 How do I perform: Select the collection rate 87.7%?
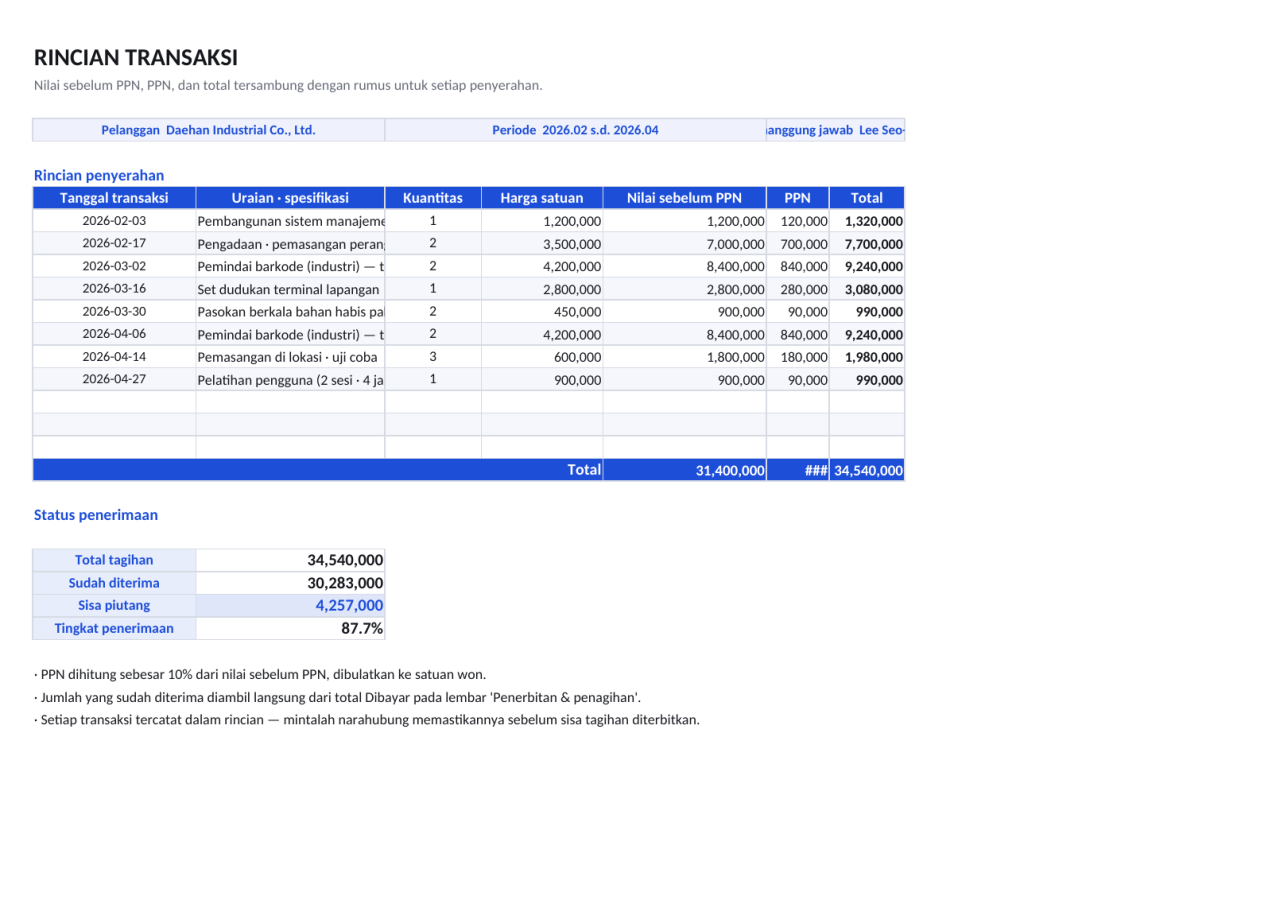click(290, 628)
